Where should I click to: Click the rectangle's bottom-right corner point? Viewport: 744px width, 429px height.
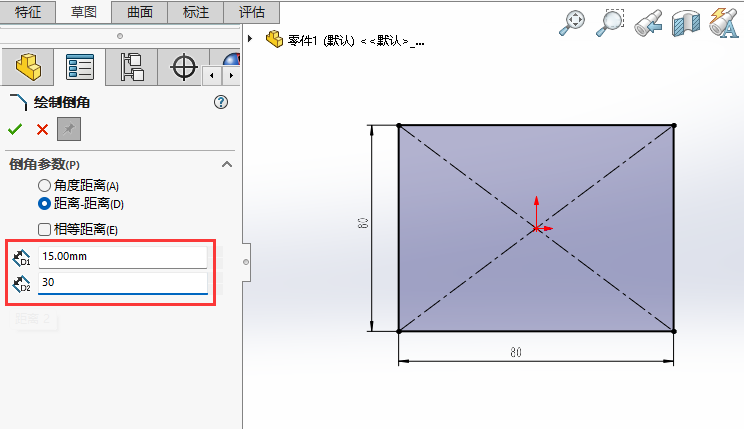674,331
